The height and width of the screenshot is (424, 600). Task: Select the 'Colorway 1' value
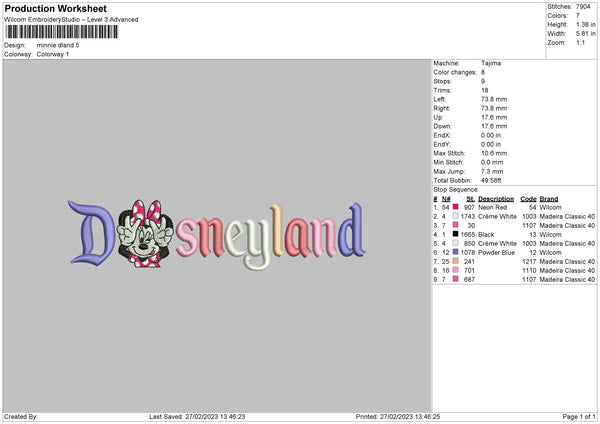click(x=53, y=54)
